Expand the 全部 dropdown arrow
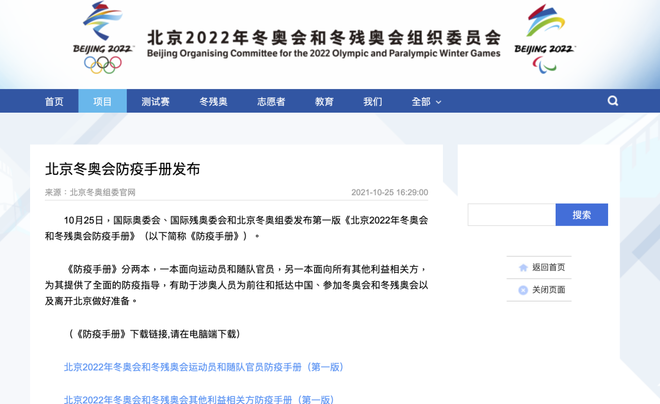This screenshot has width=660, height=404. (x=438, y=102)
